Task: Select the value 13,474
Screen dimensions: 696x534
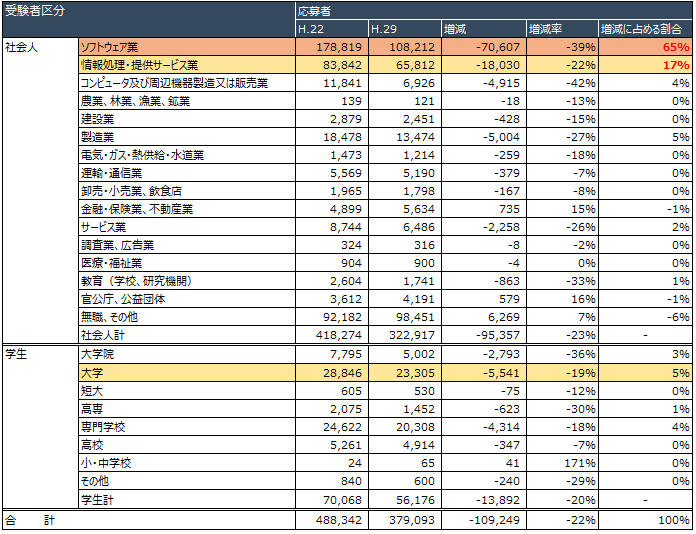Action: (x=415, y=137)
